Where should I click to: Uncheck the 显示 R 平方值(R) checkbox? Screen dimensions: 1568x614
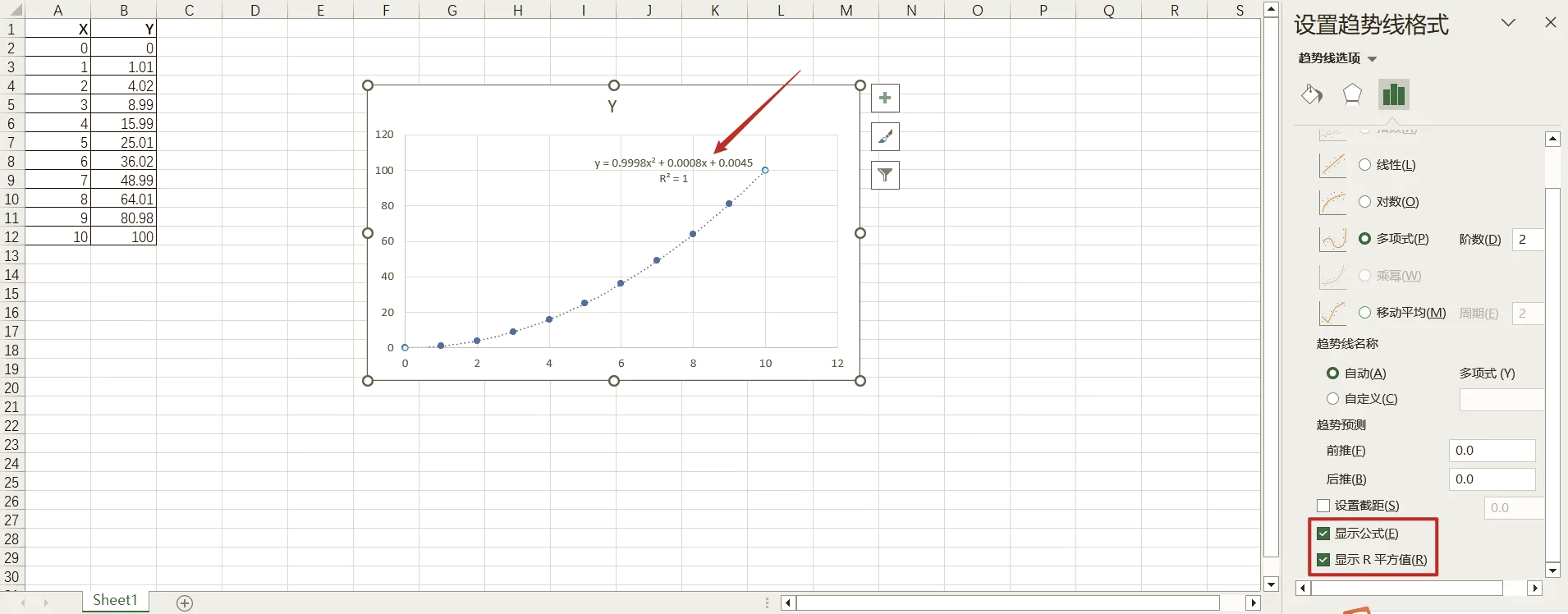point(1323,560)
